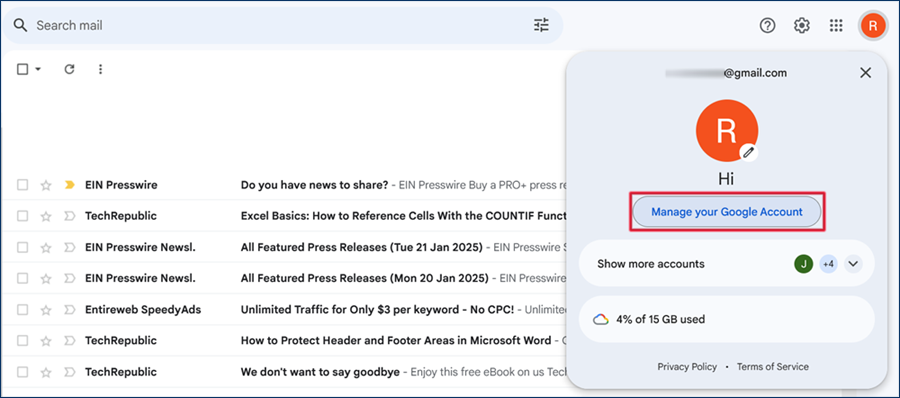Star the Entireweb SpeedyAds email
The height and width of the screenshot is (398, 900).
click(46, 310)
